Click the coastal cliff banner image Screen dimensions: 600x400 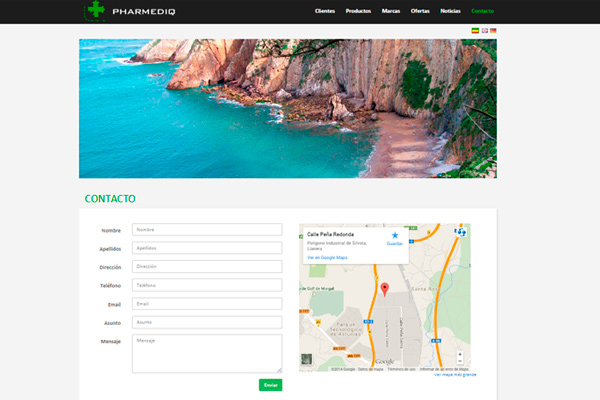(288, 108)
